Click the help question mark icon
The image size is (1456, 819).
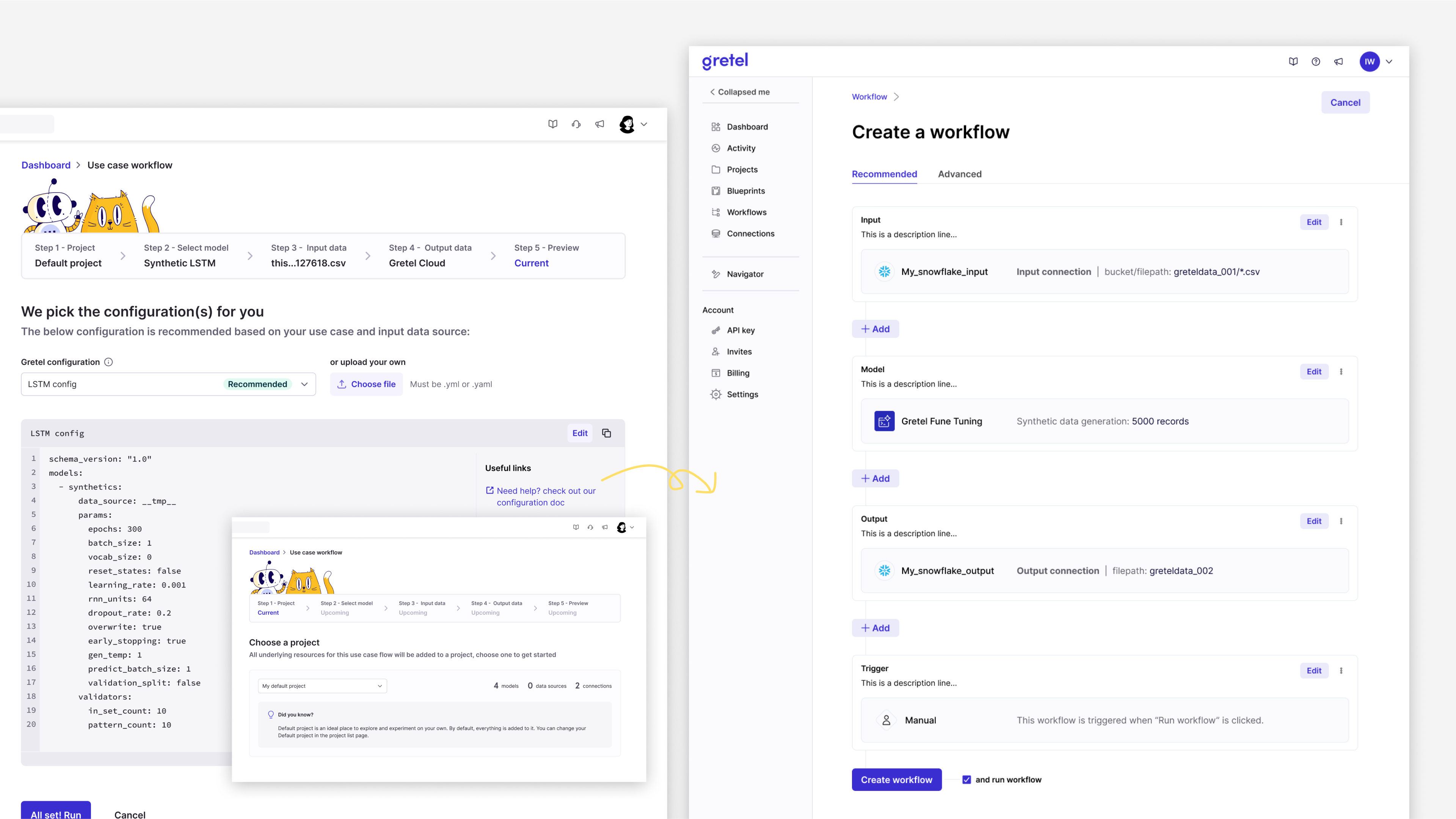point(1316,61)
